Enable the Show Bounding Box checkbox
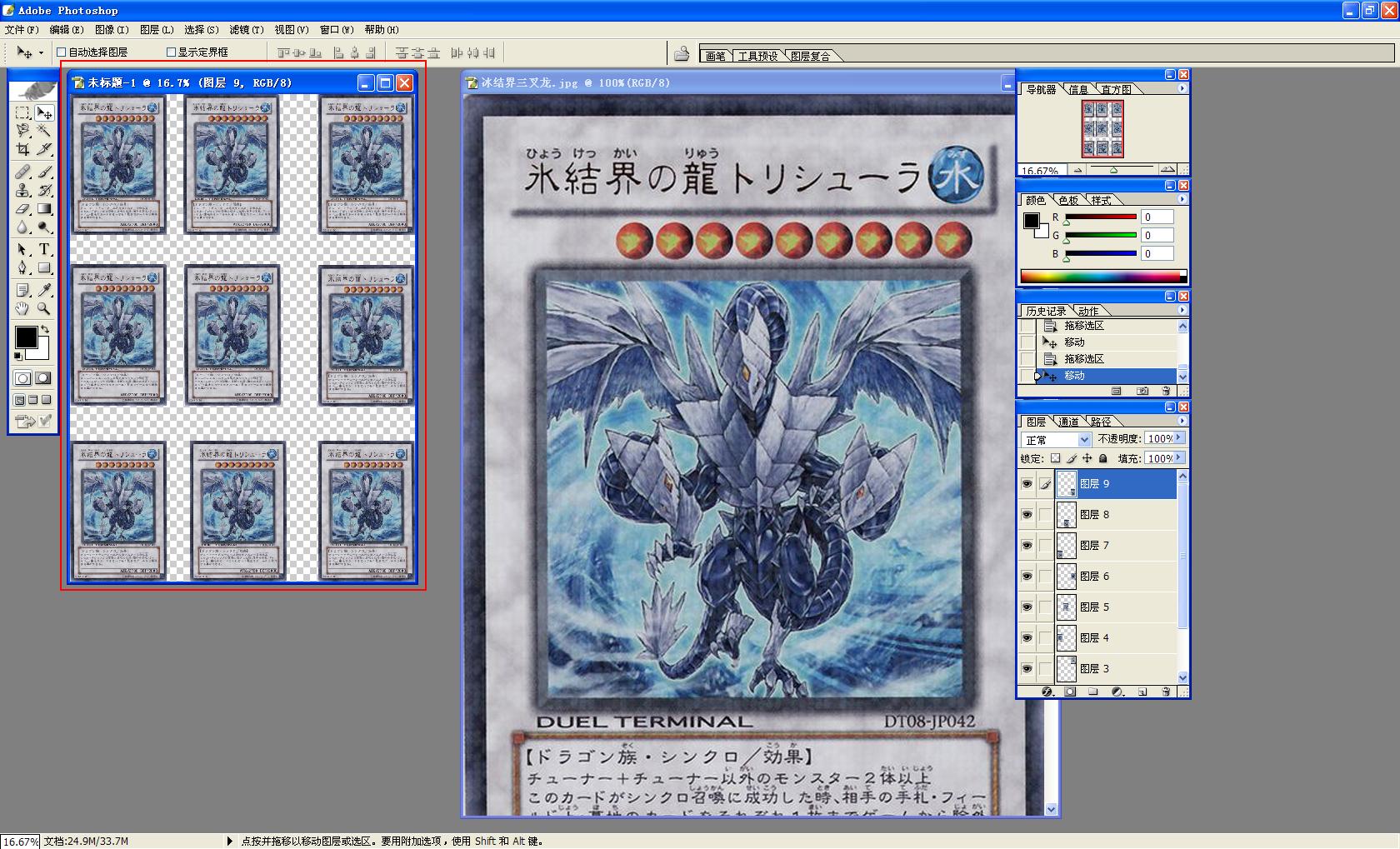 pyautogui.click(x=171, y=52)
